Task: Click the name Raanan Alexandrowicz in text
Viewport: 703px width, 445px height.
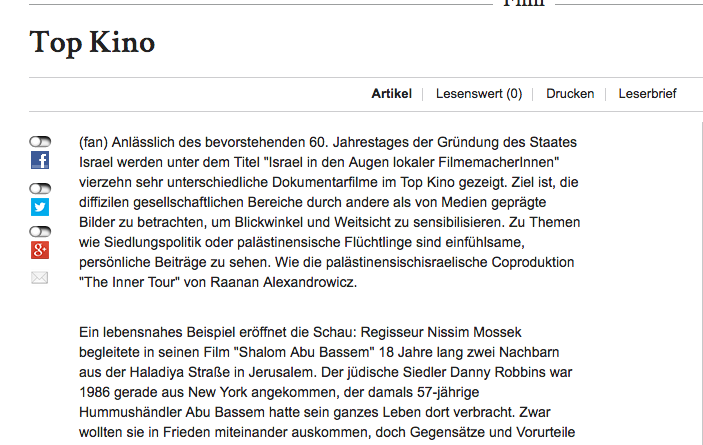Action: tap(283, 282)
